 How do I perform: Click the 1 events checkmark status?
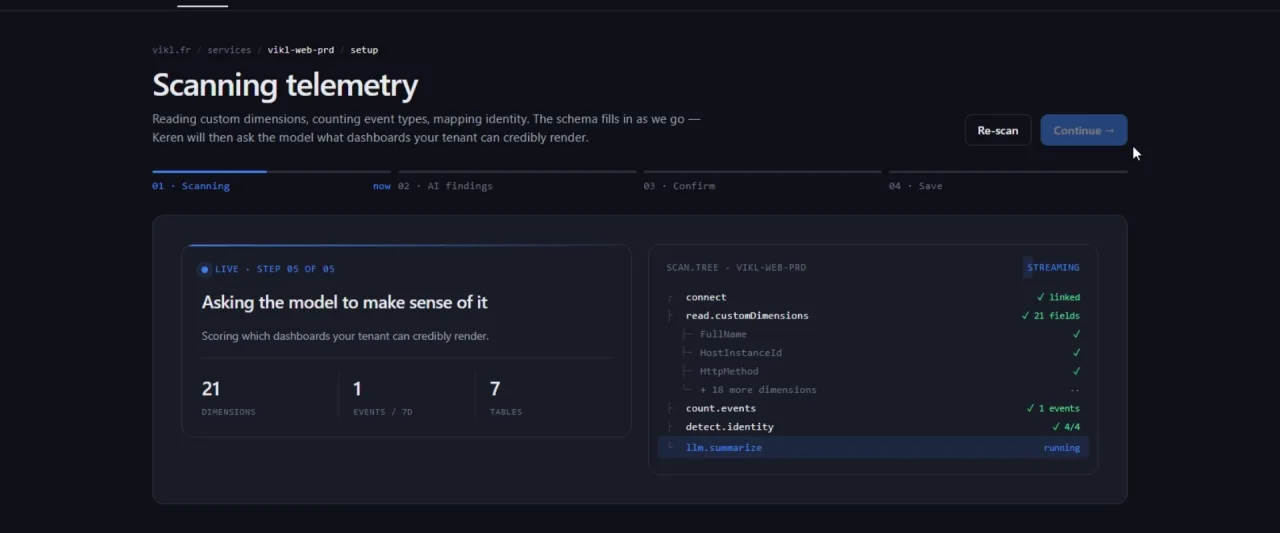1053,408
